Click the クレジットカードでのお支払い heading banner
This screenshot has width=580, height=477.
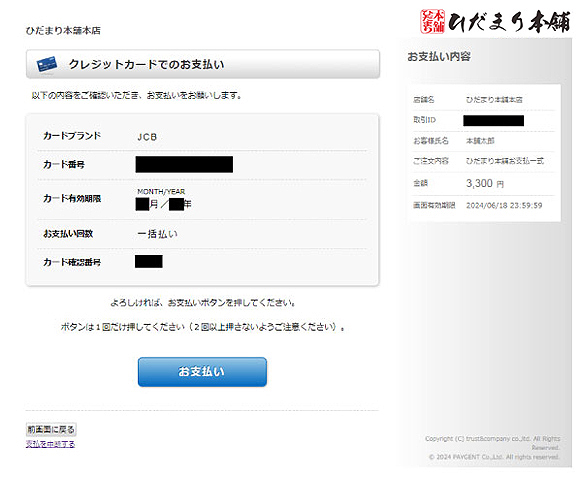pos(203,64)
